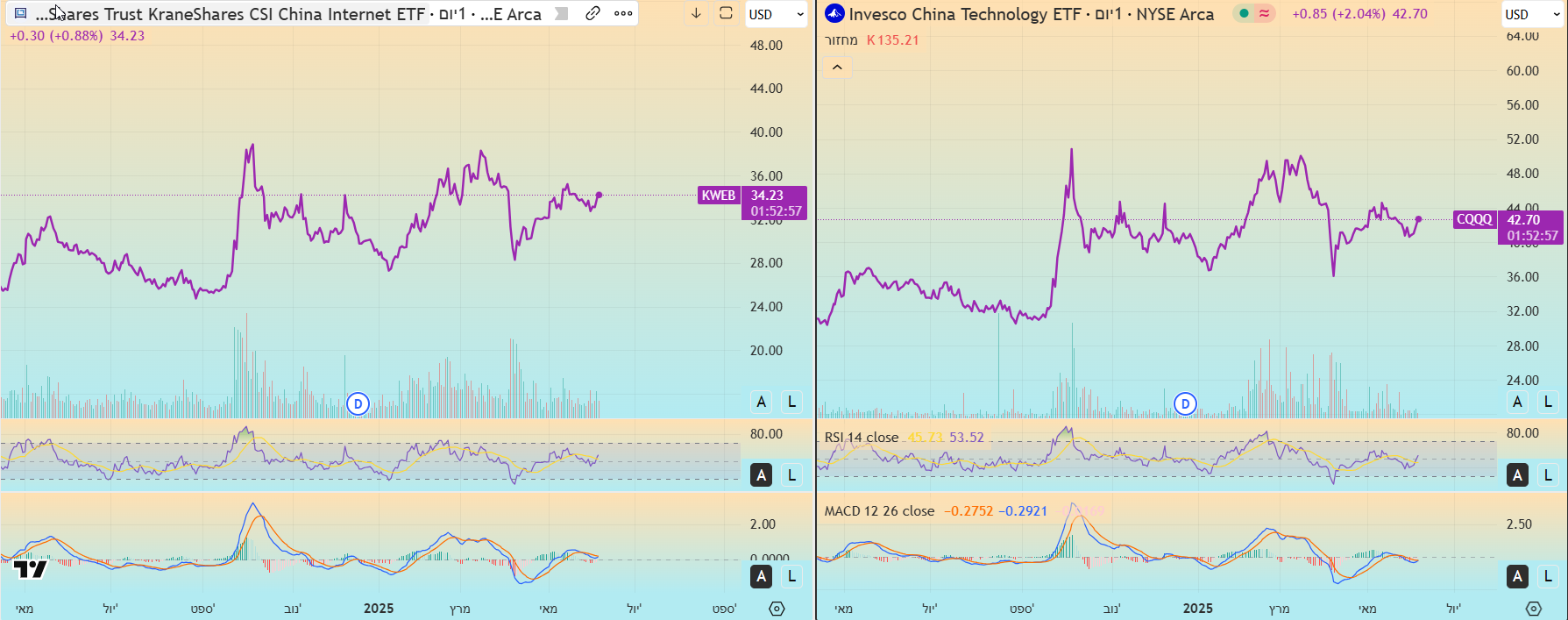This screenshot has width=1568, height=620.
Task: Toggle auto scale A on CQQQ MACD pane
Action: (1517, 576)
